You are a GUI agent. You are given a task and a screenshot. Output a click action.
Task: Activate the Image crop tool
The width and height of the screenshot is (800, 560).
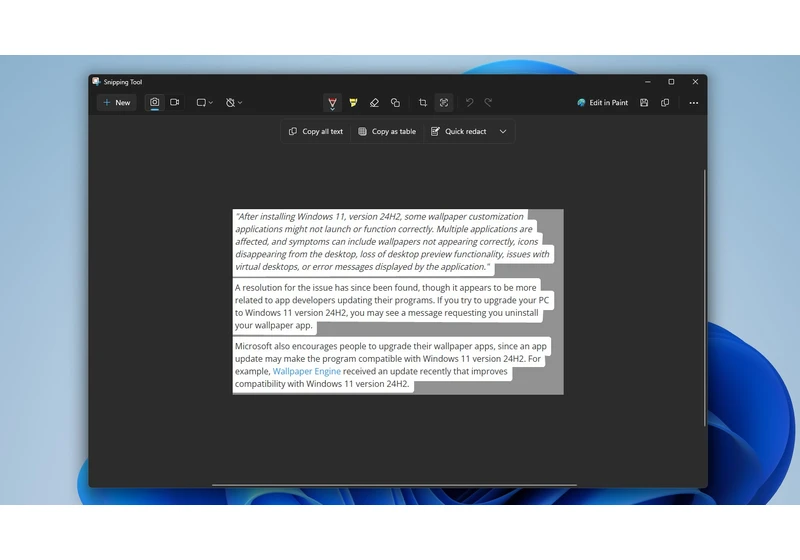click(422, 103)
